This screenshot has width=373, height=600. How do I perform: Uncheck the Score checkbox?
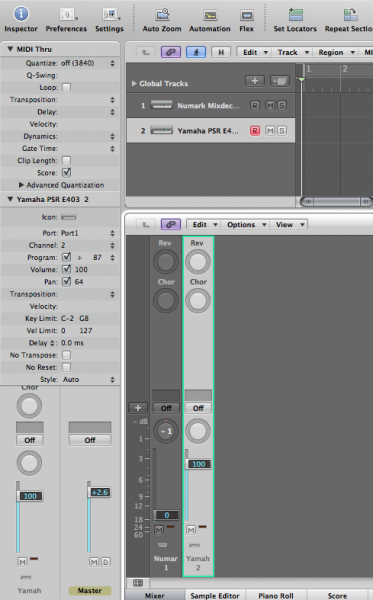point(67,173)
